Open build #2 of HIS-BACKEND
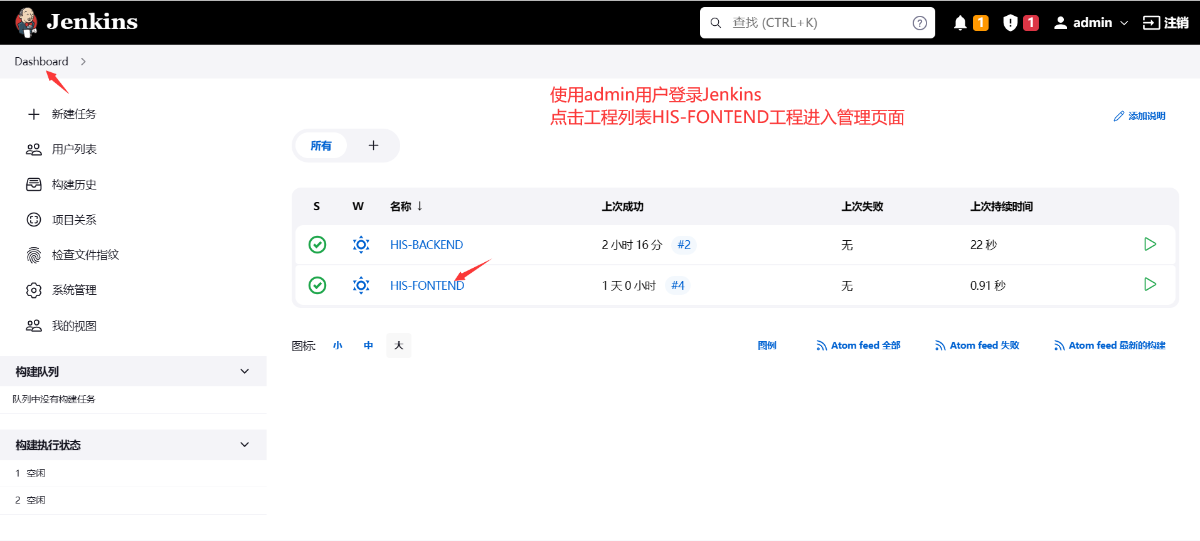The width and height of the screenshot is (1200, 541). 684,244
